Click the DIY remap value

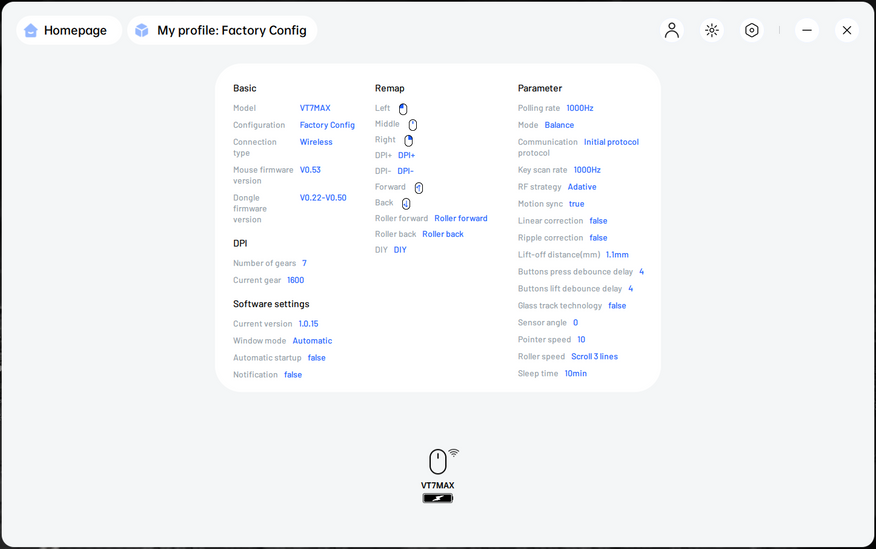point(400,250)
